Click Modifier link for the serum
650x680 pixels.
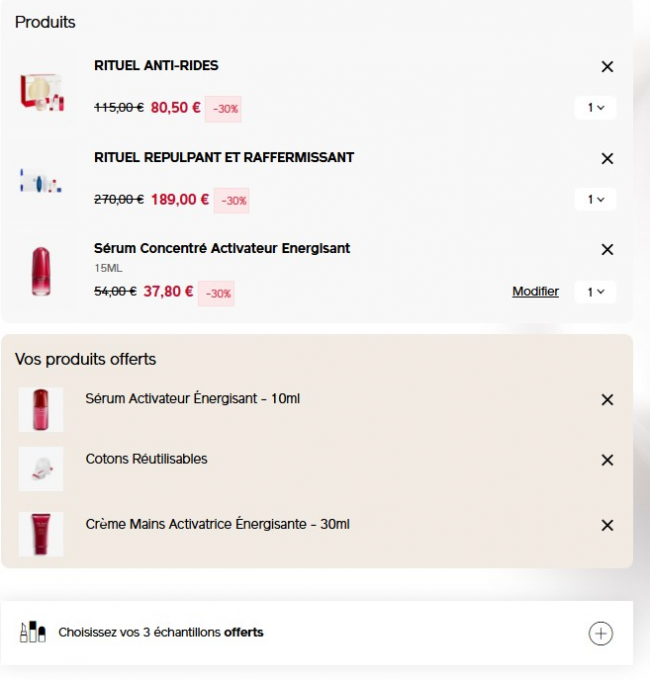[535, 292]
